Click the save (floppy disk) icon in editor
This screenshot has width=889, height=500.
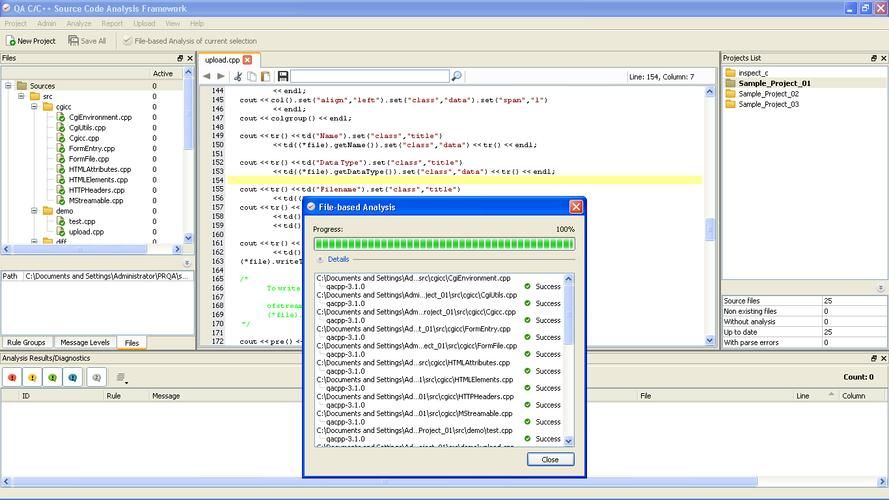coord(283,76)
